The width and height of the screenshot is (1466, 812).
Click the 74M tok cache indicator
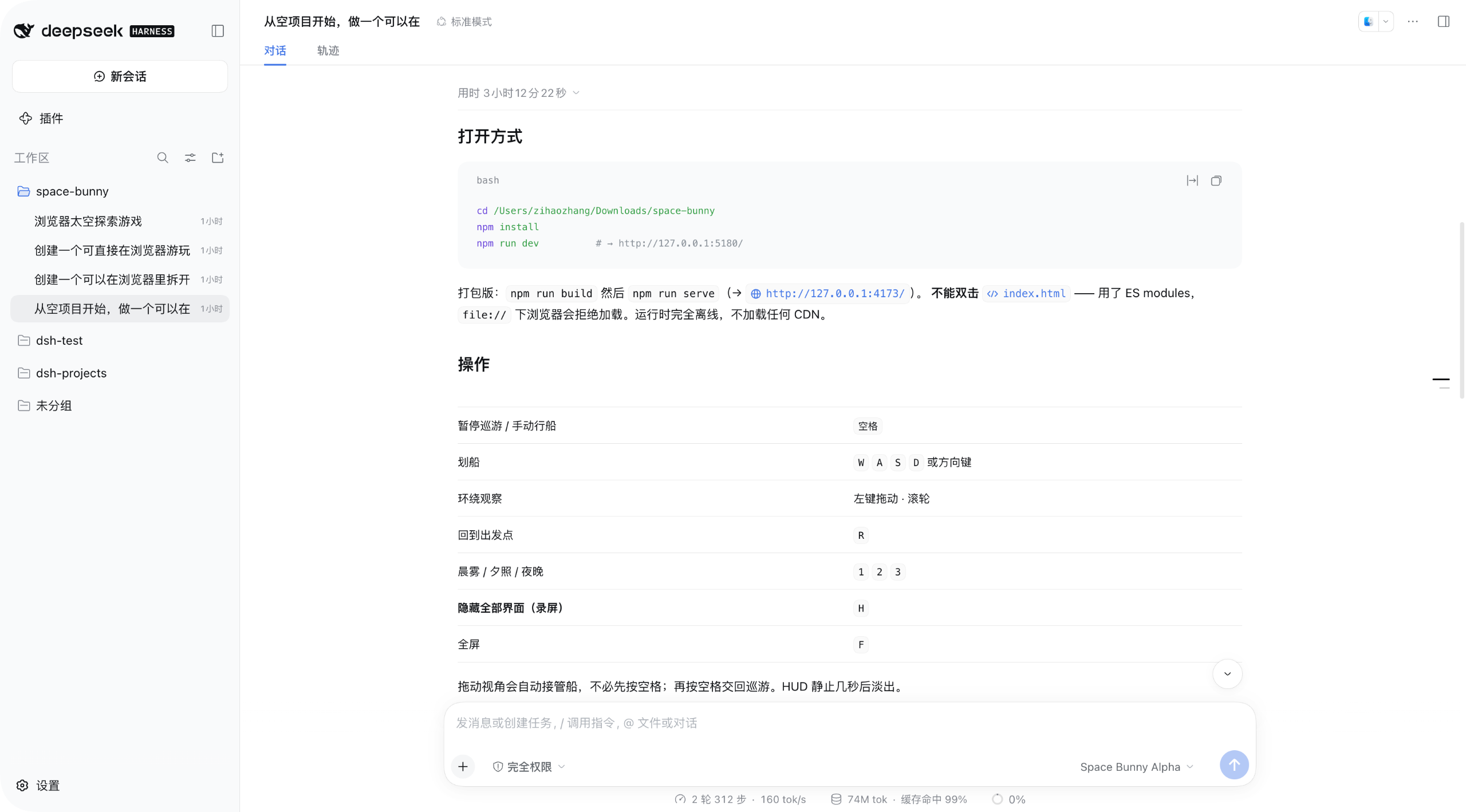[x=899, y=799]
